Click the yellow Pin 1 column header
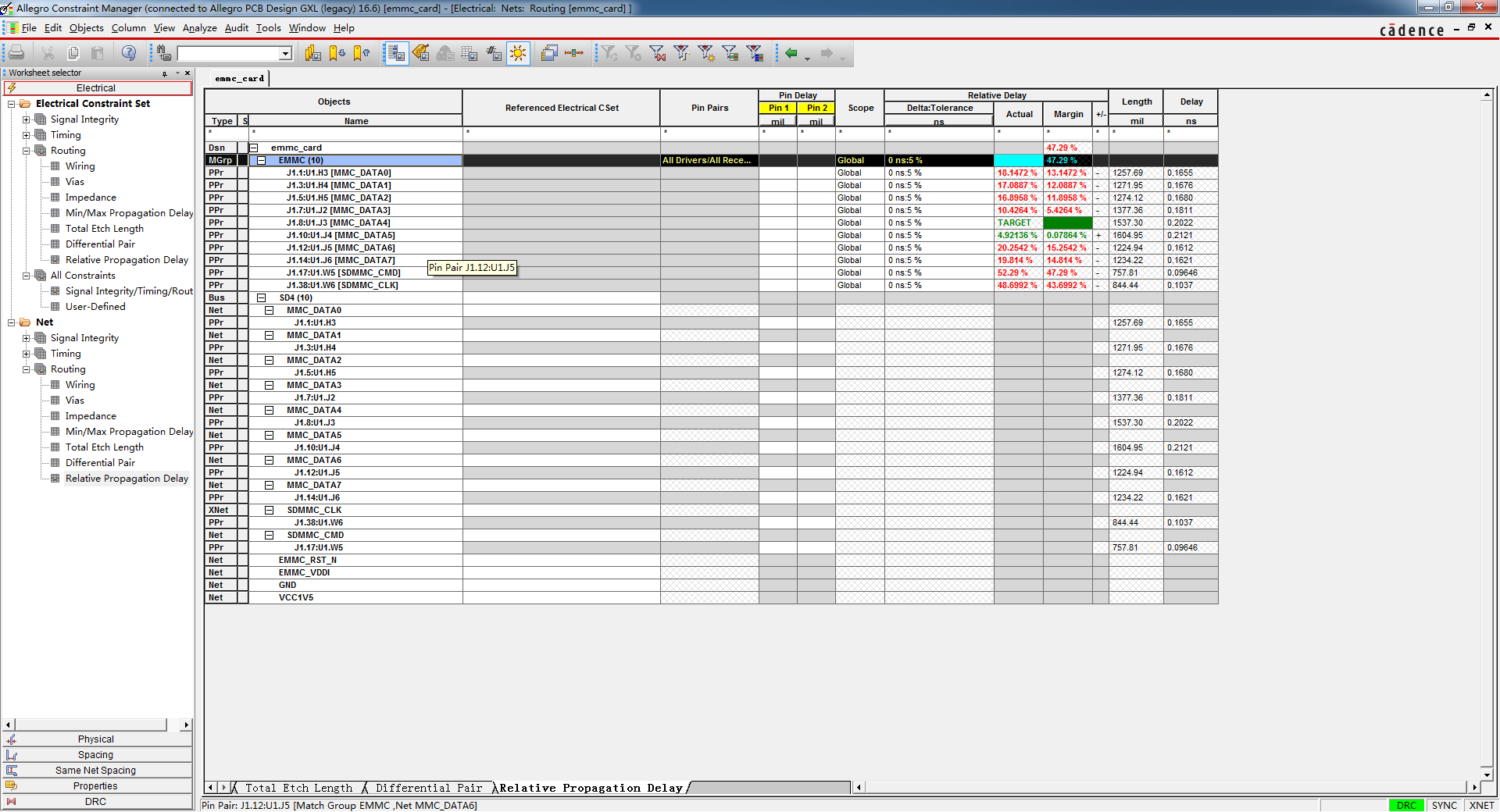1500x812 pixels. tap(778, 108)
